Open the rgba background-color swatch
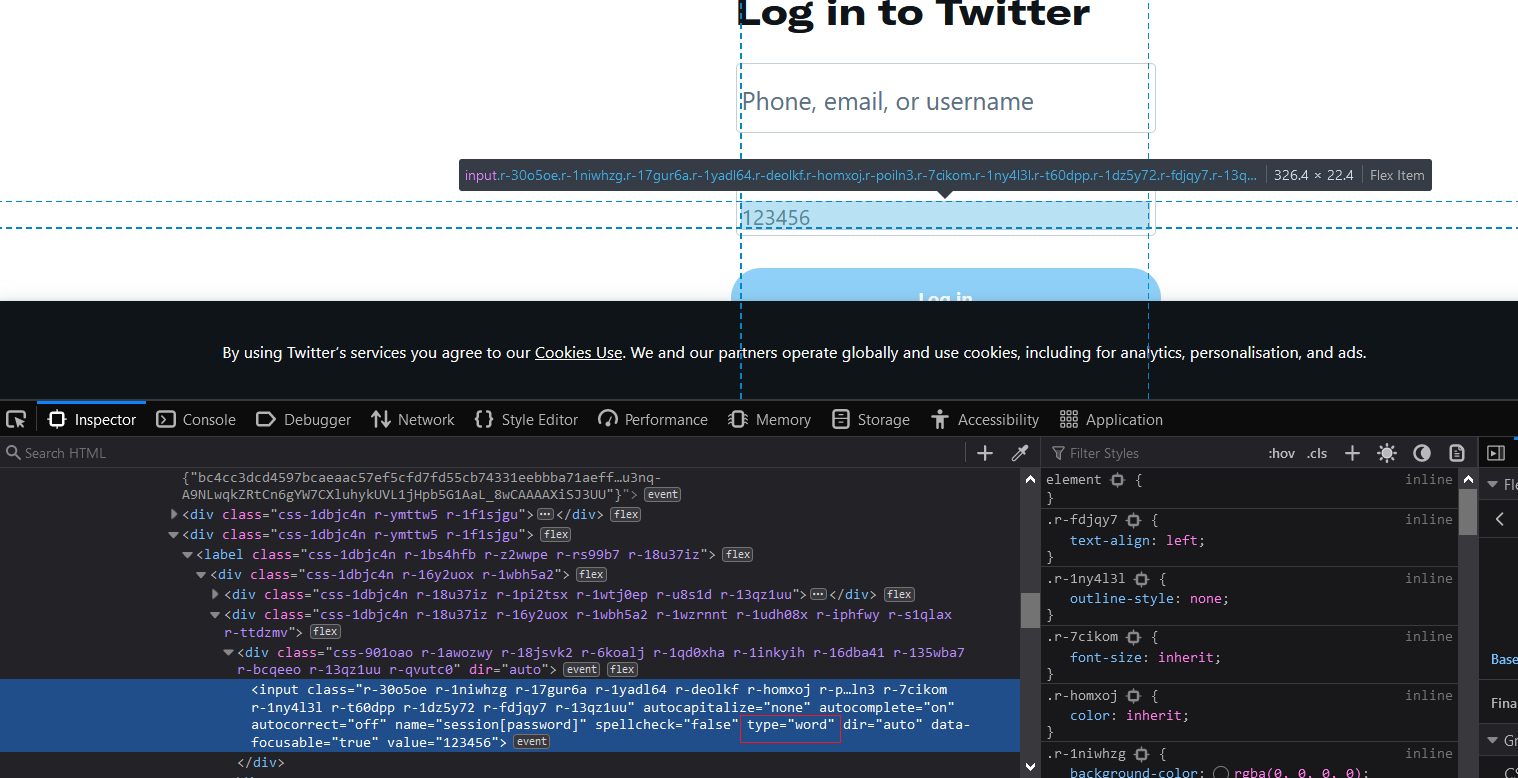Viewport: 1518px width, 778px height. point(1220,773)
